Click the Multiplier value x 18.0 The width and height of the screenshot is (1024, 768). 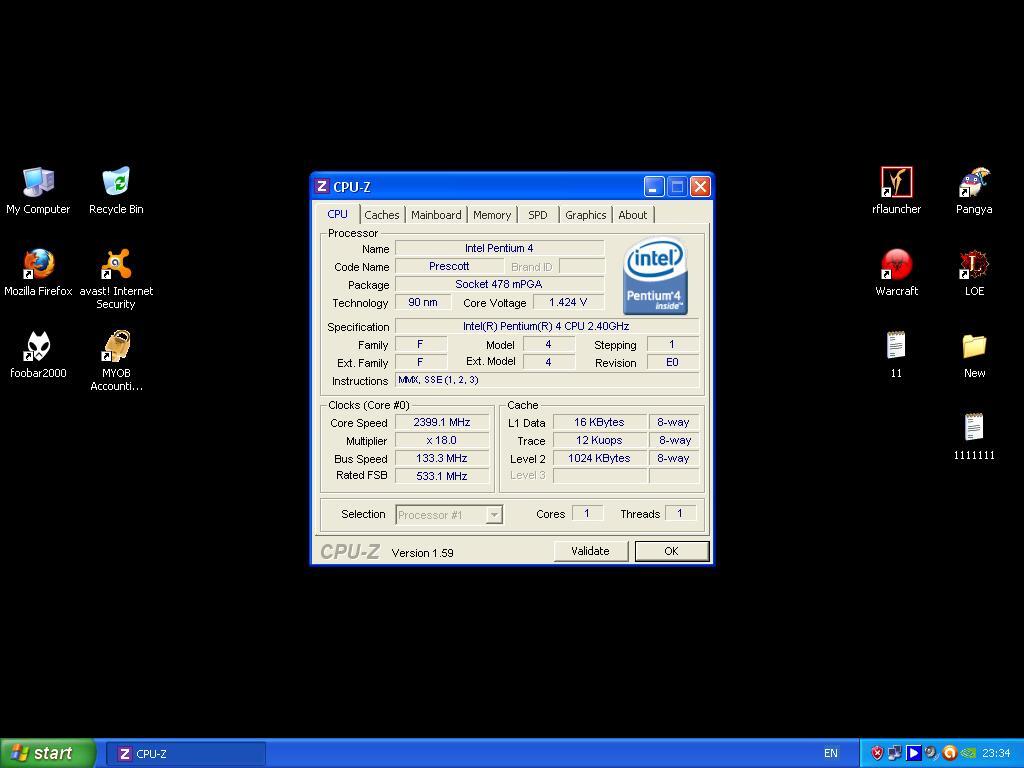(x=442, y=440)
